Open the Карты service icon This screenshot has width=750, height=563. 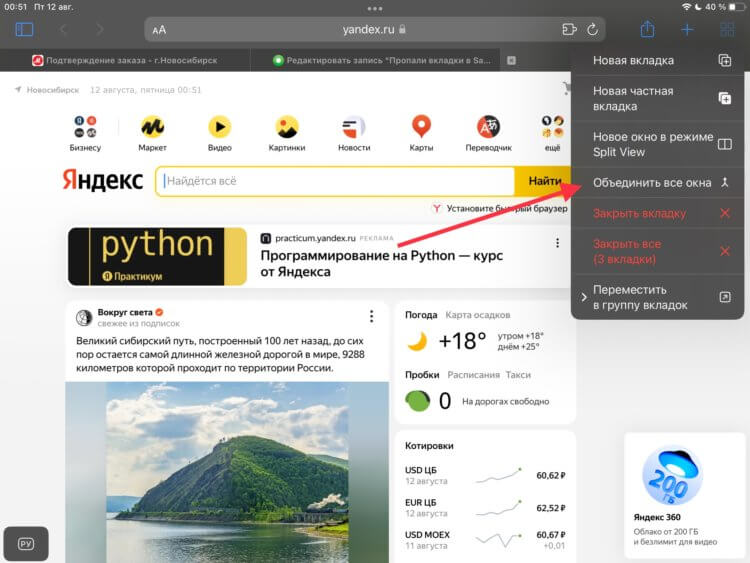[x=421, y=127]
